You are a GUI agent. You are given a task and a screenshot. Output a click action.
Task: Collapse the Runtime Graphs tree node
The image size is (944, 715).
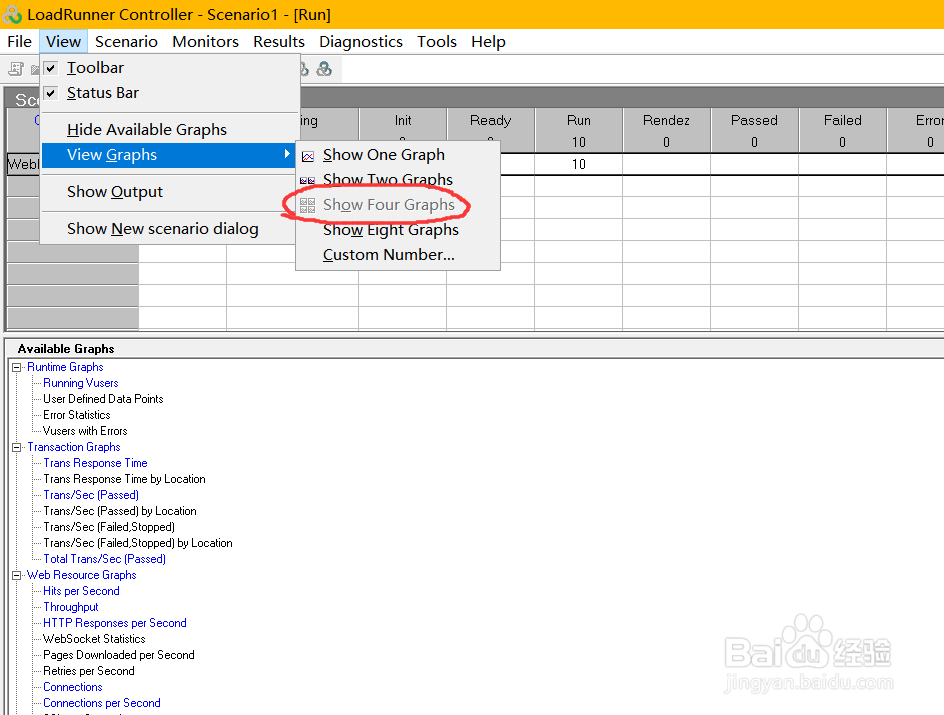pos(17,367)
